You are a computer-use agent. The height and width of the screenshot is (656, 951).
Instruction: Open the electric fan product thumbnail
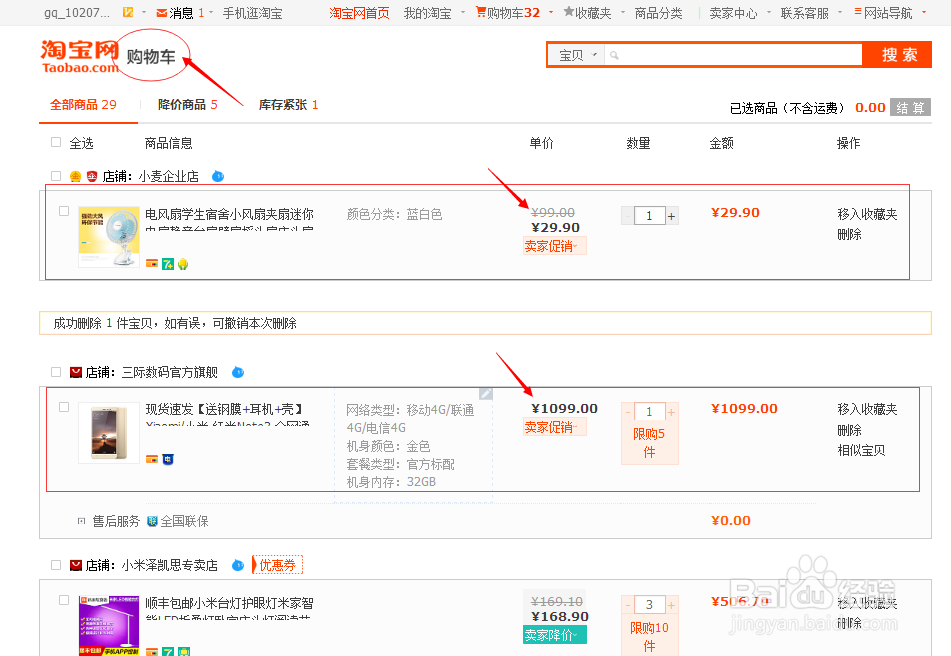[109, 237]
